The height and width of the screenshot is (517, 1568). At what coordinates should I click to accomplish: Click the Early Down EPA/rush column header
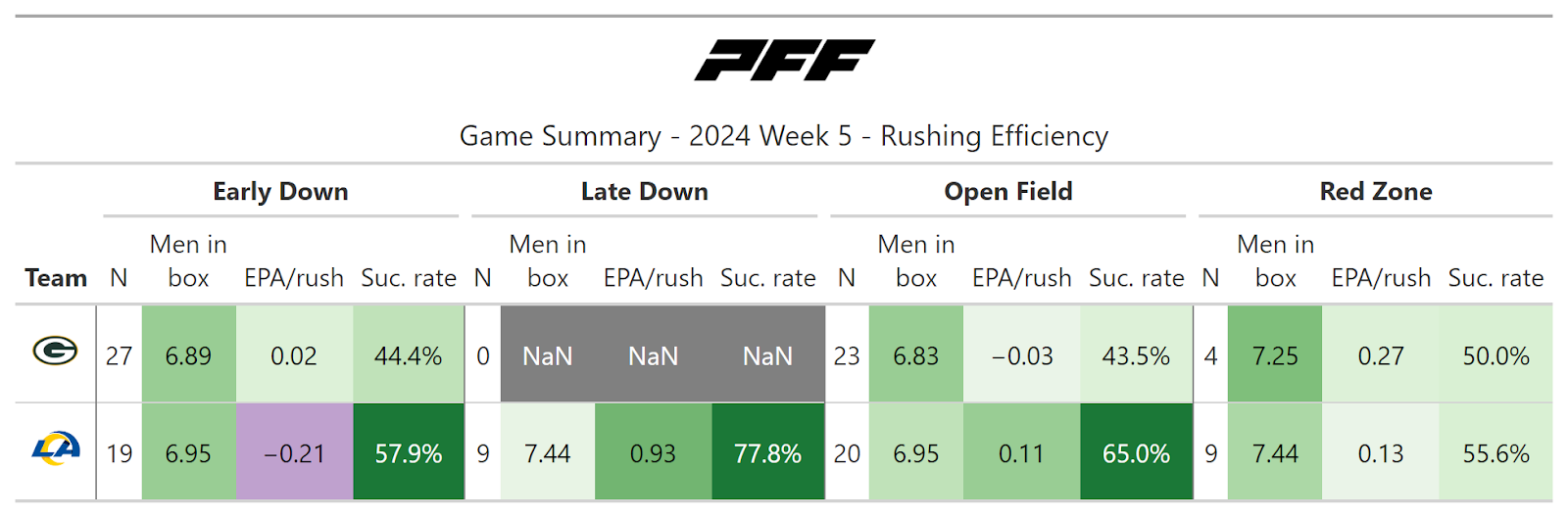coord(294,278)
